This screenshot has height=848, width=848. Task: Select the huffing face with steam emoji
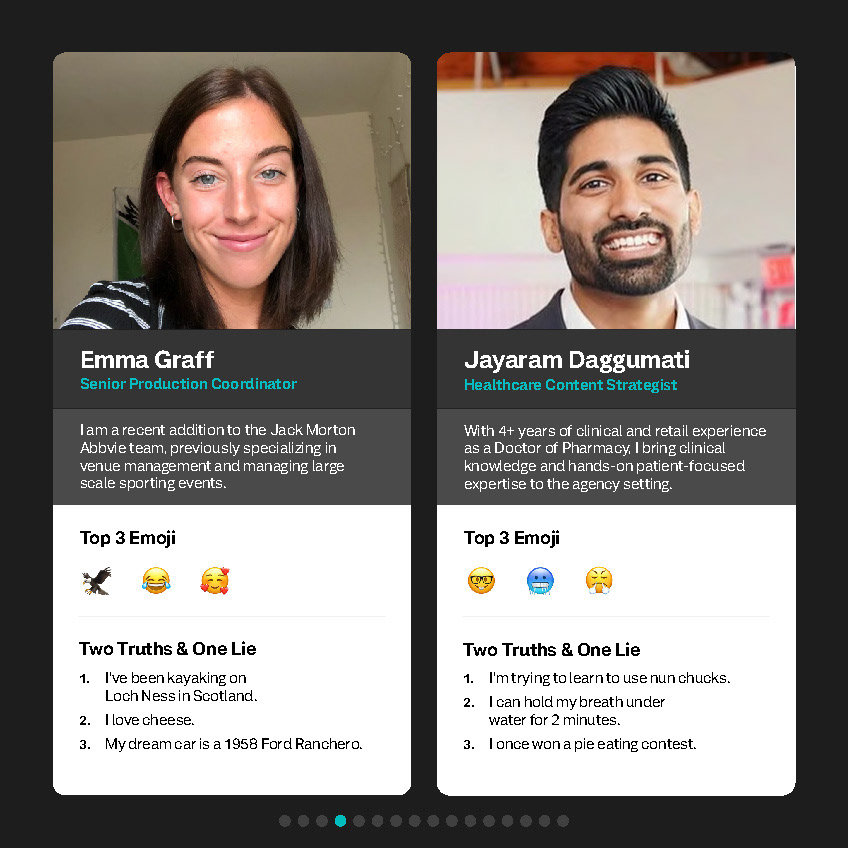pos(599,581)
